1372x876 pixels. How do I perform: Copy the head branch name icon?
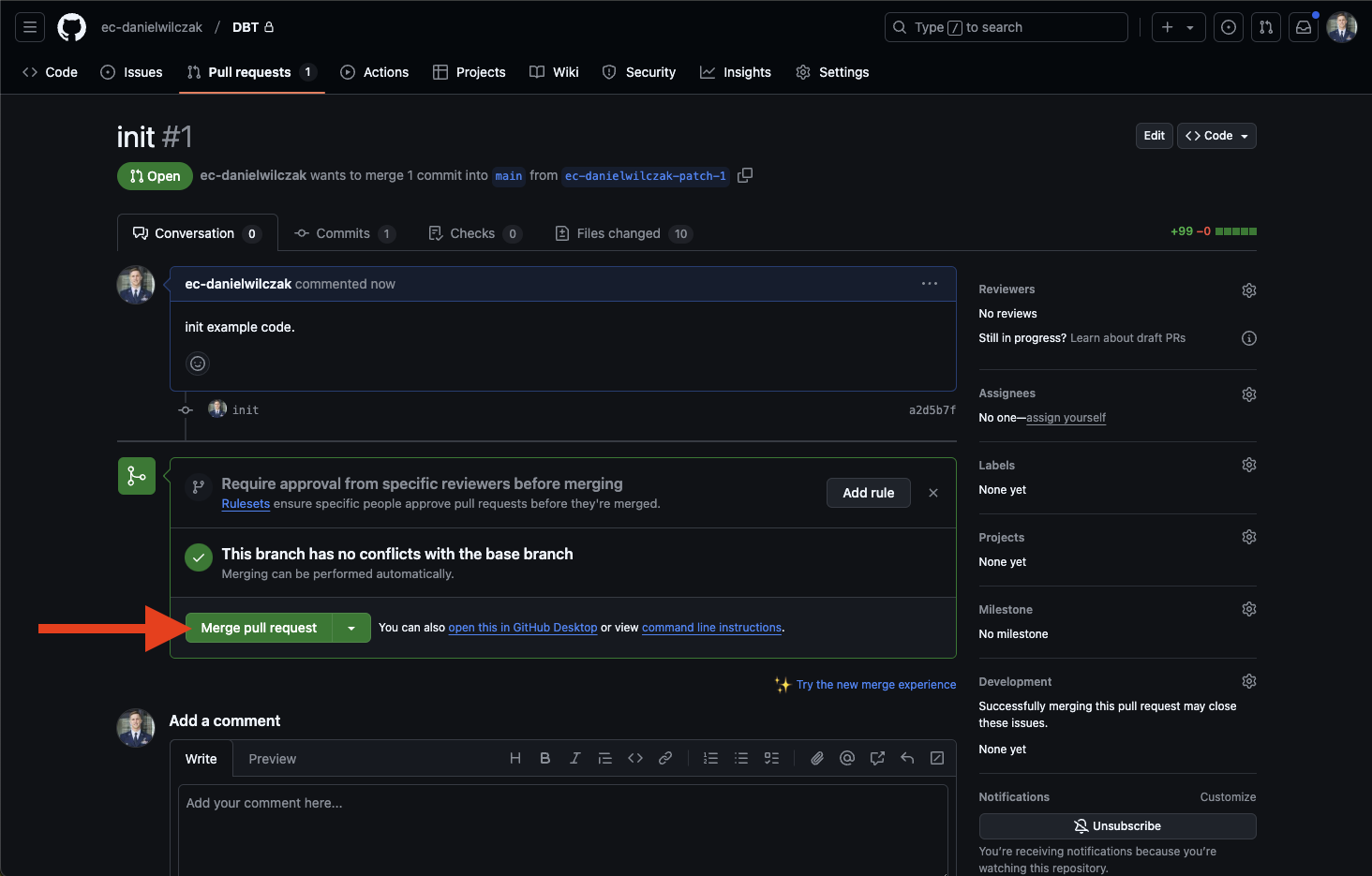[x=745, y=175]
